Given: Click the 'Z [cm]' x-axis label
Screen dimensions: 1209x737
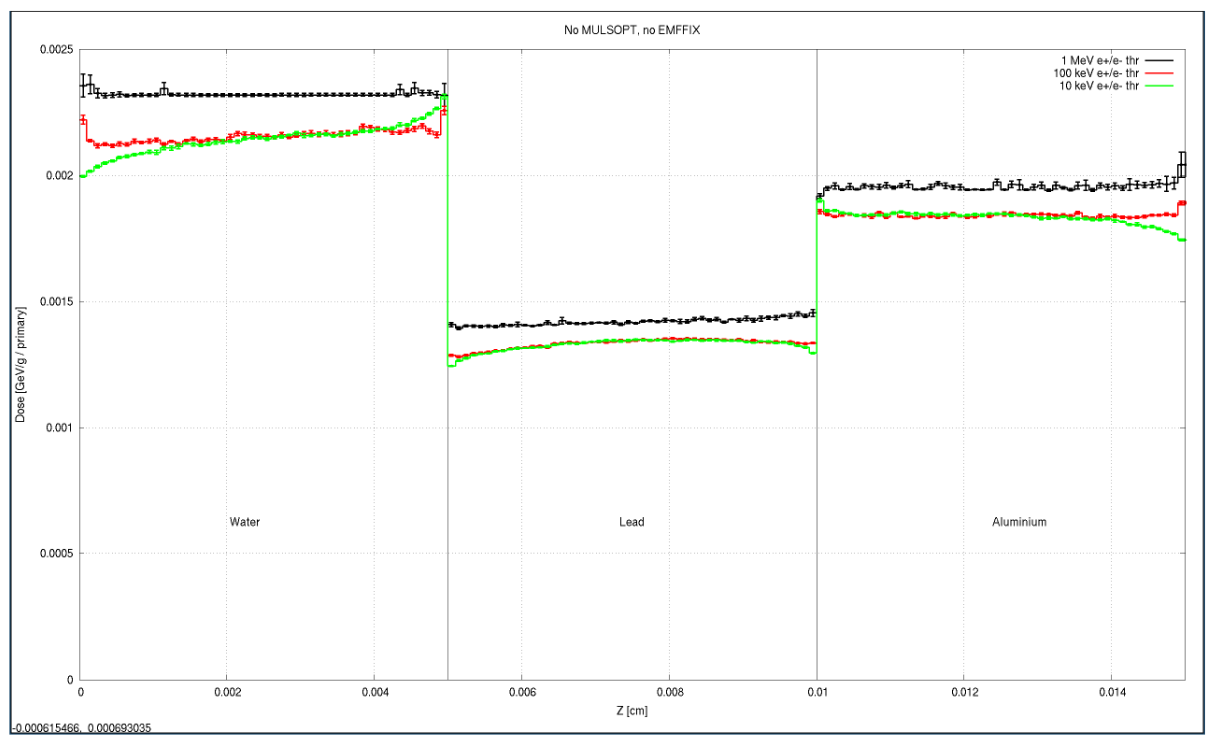Looking at the screenshot, I should click(x=632, y=709).
